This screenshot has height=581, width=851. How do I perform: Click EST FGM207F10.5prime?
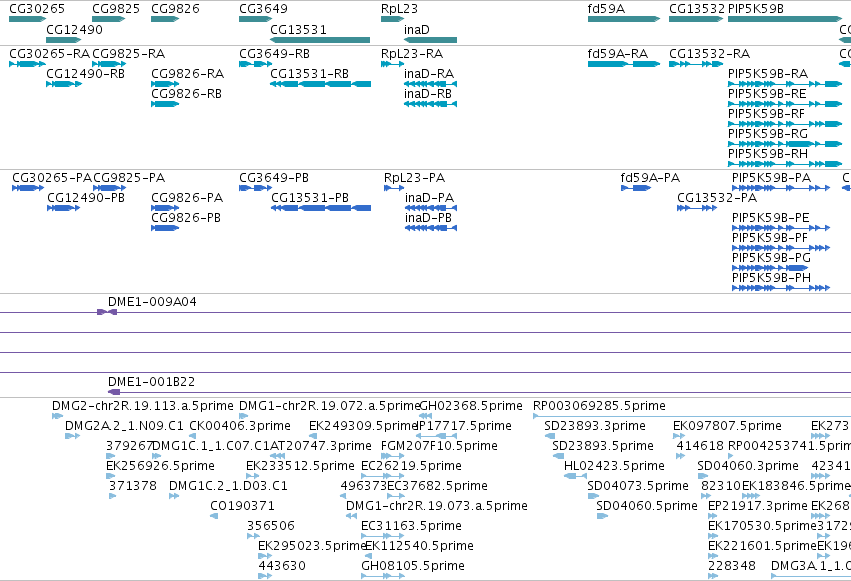[393, 456]
